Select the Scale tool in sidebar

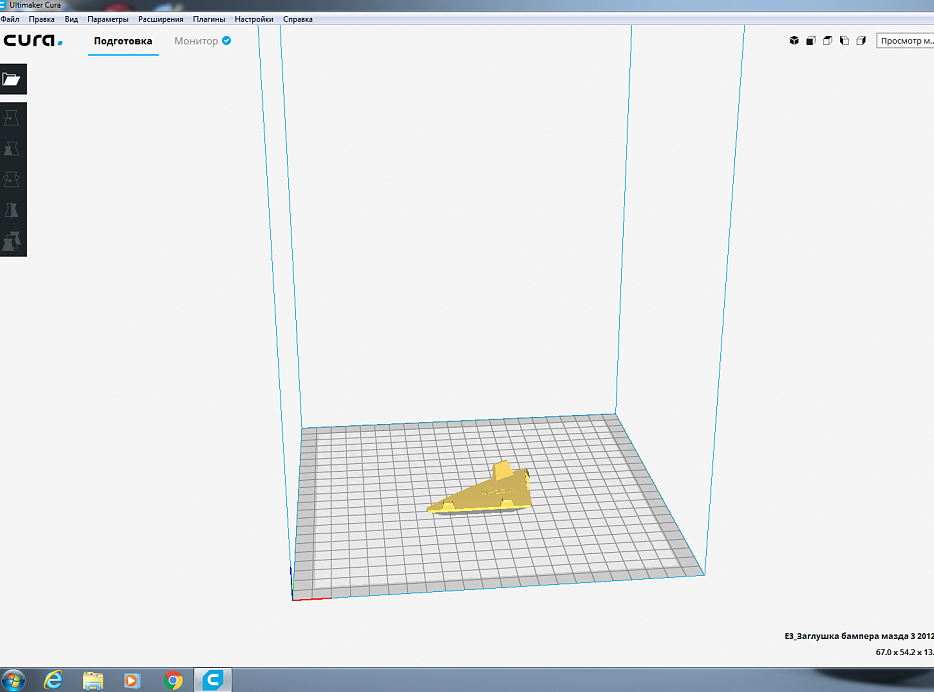click(x=12, y=148)
